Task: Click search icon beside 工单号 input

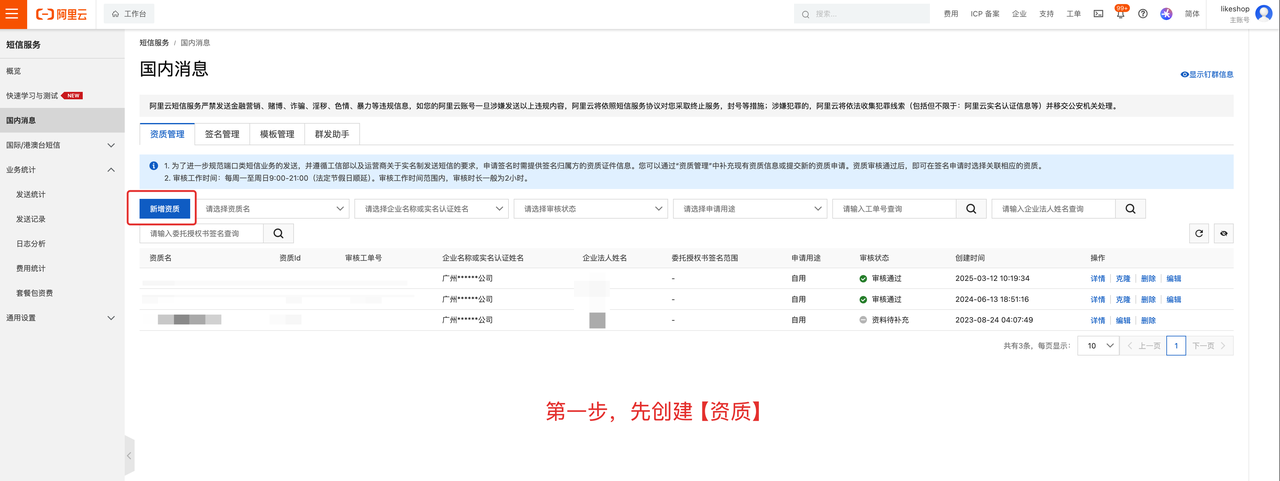Action: pyautogui.click(x=971, y=208)
